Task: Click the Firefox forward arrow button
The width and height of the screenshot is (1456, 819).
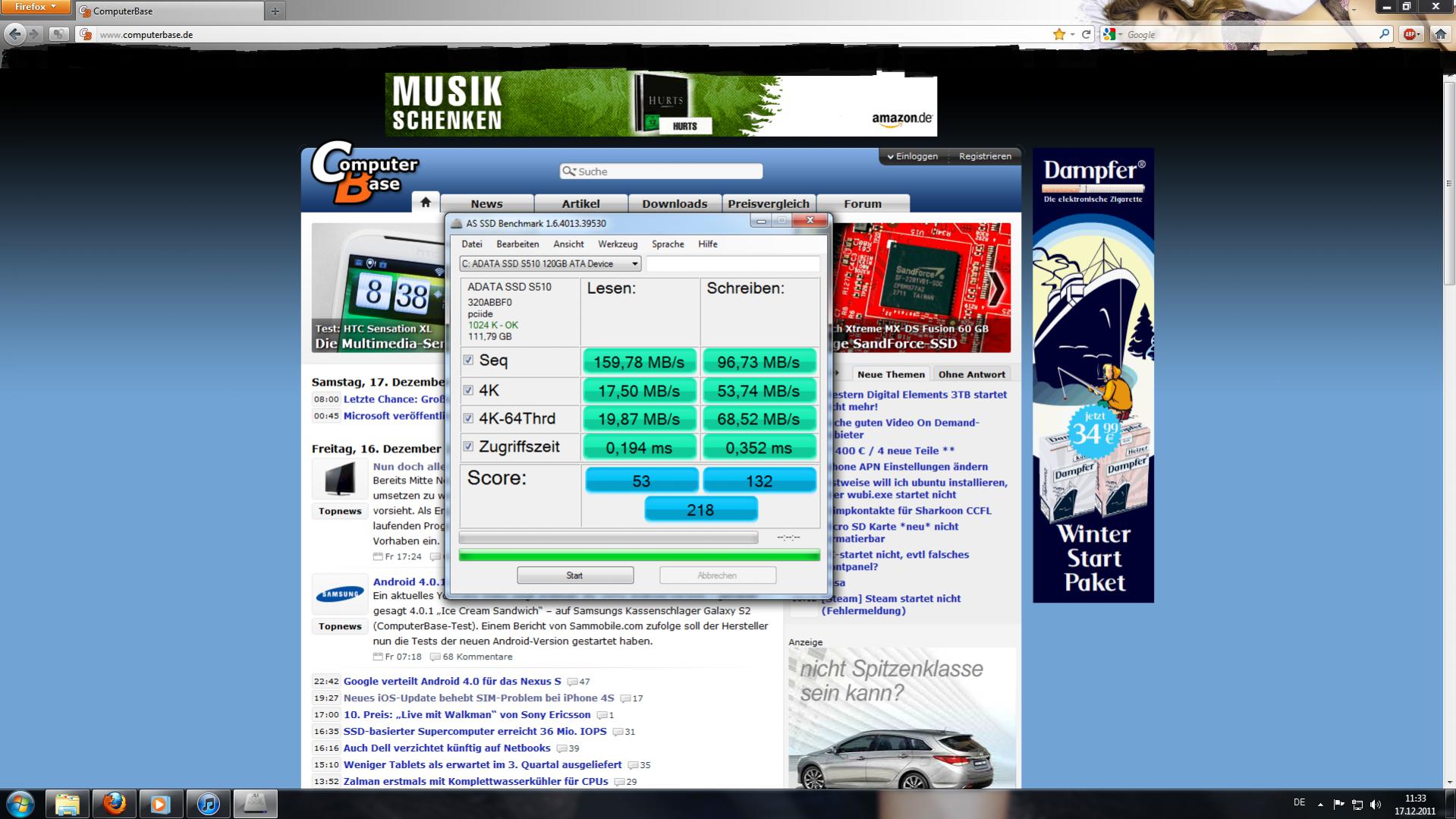Action: pyautogui.click(x=34, y=34)
